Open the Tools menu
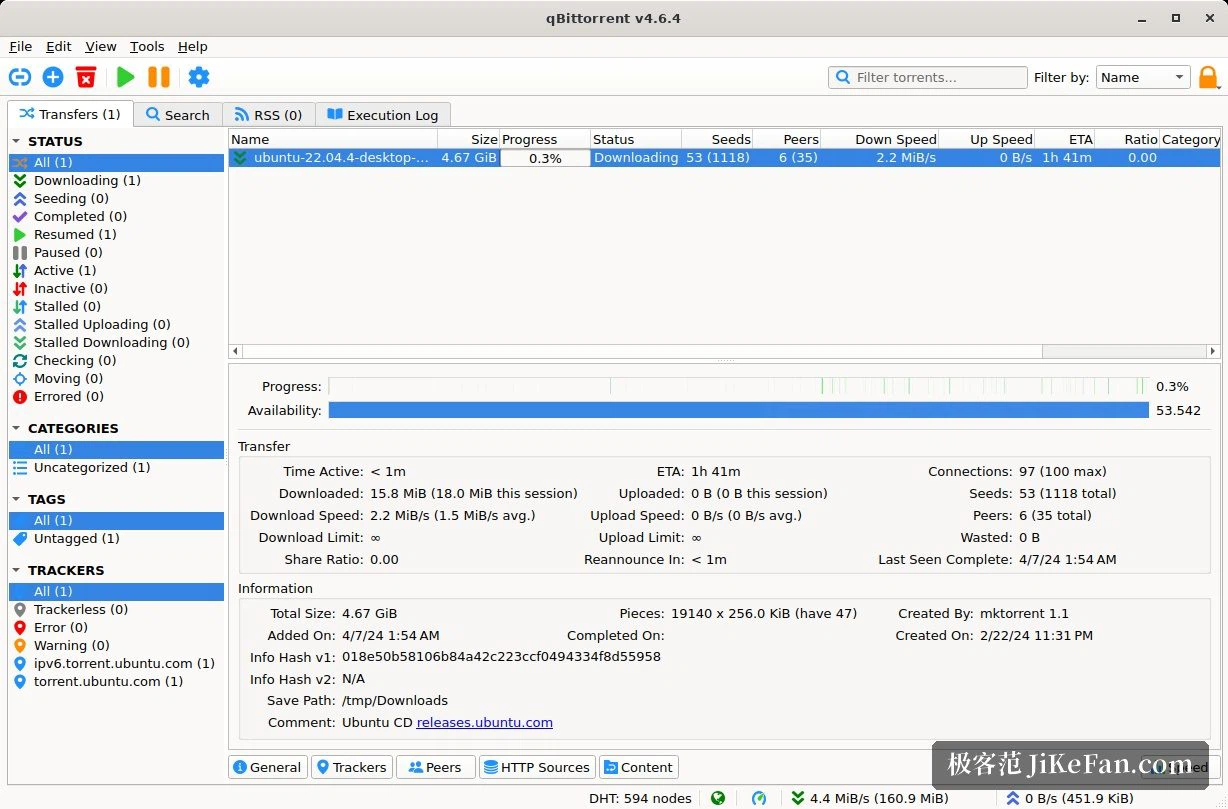 (x=147, y=46)
